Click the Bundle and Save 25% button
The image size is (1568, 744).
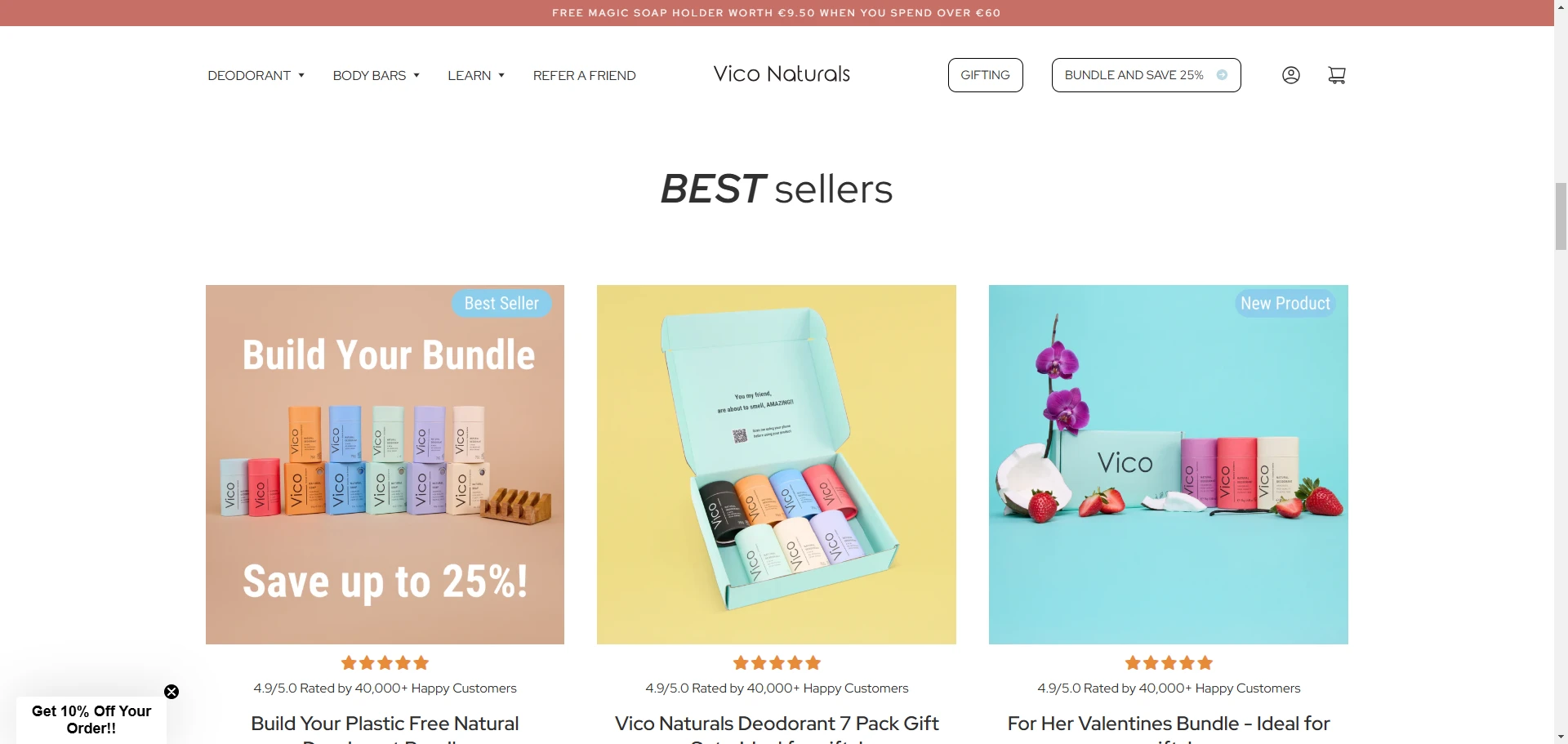pos(1146,75)
